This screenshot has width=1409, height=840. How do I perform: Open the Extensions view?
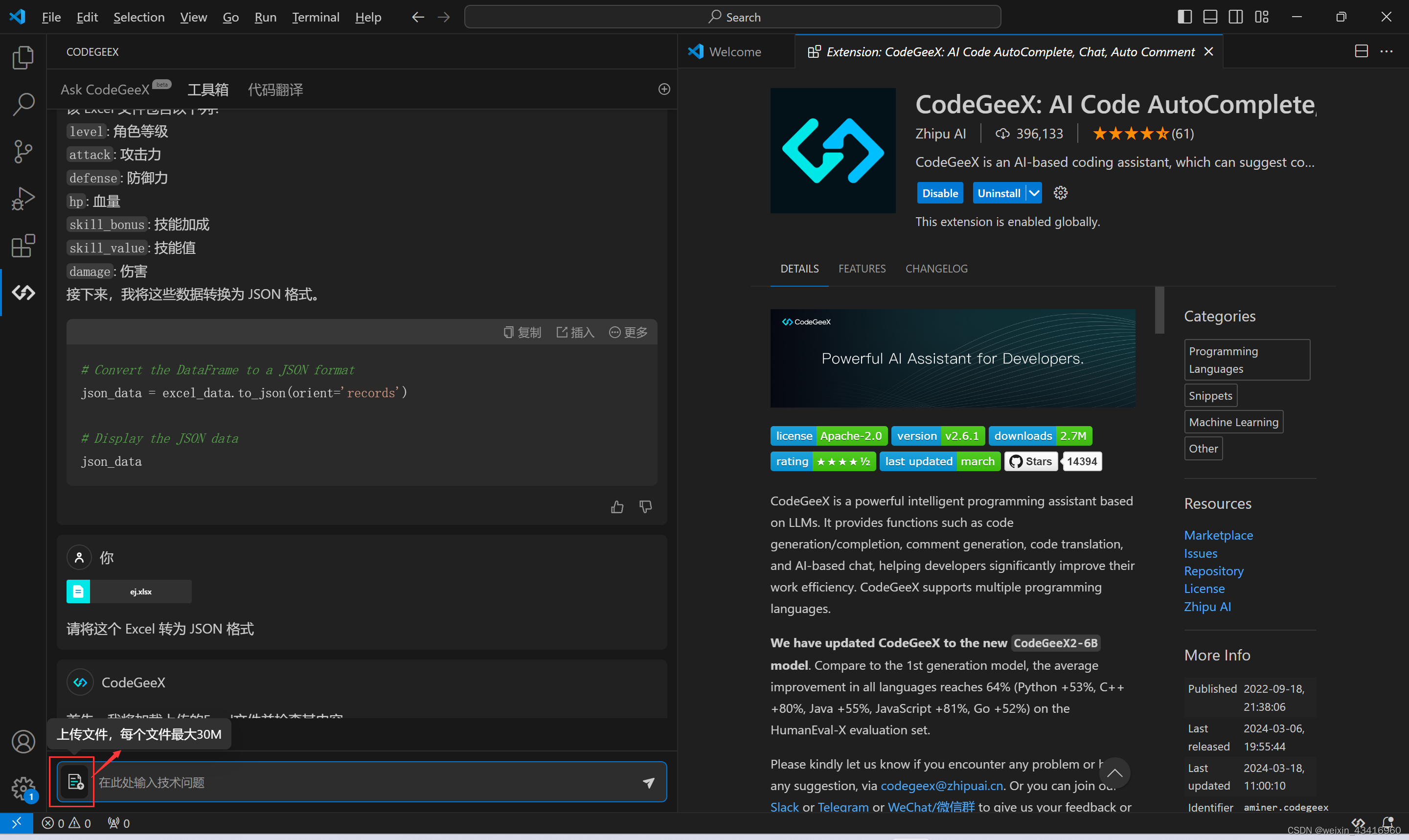(x=23, y=246)
